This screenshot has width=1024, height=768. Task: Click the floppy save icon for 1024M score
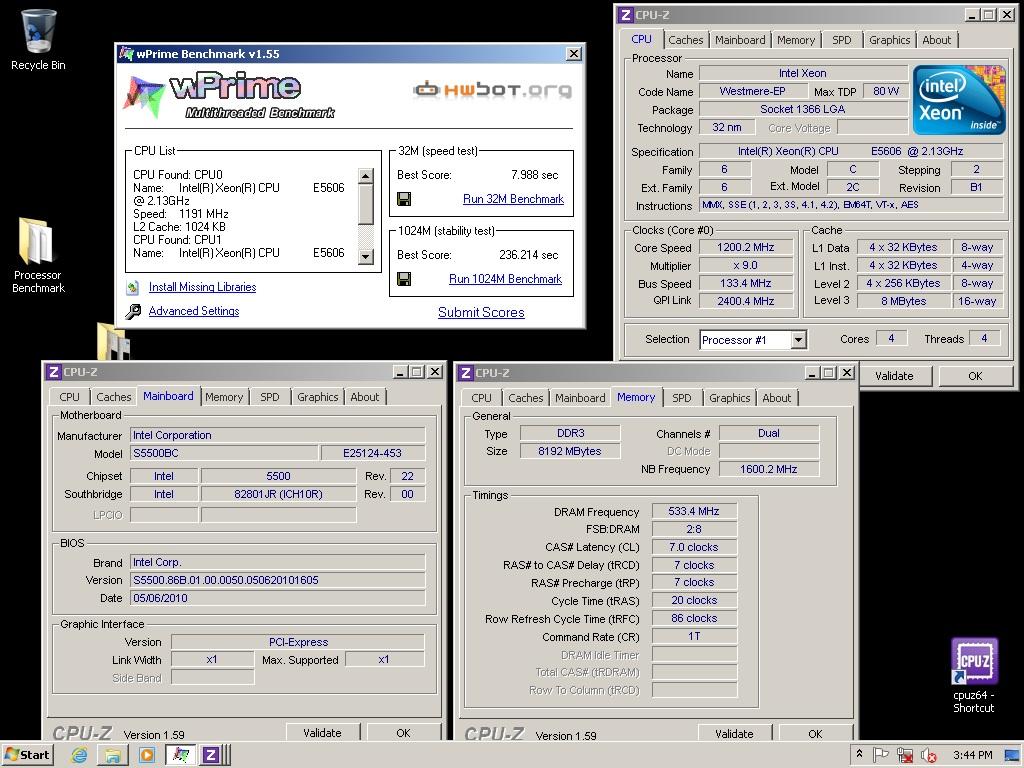click(x=404, y=280)
